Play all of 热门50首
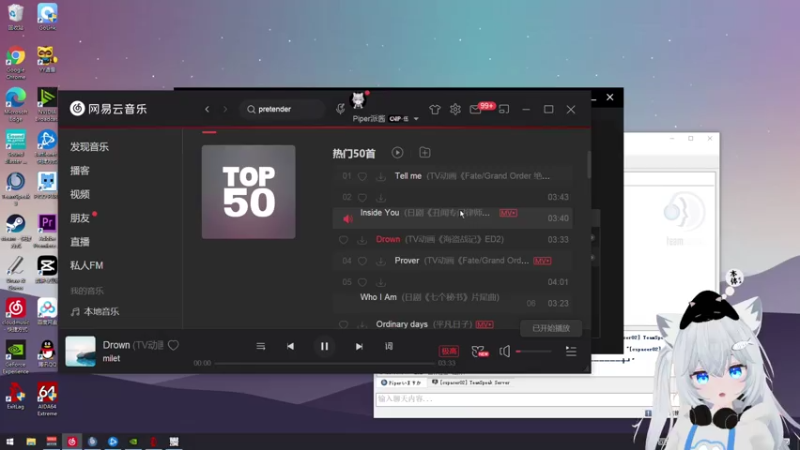800x450 pixels. coord(397,153)
